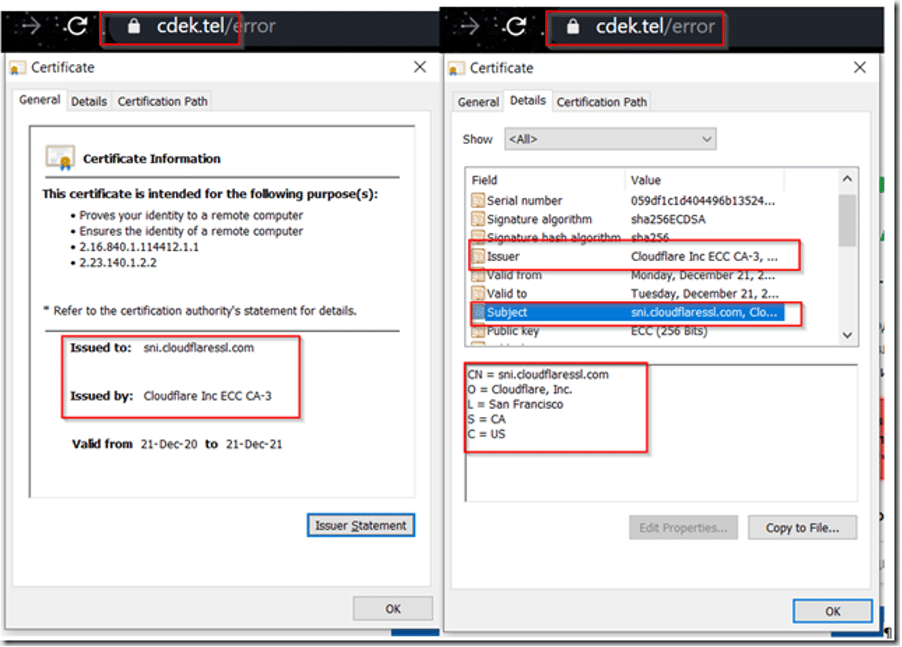Click the policy OID 2.23.140.1.2.2
The image size is (902, 647).
(x=118, y=262)
